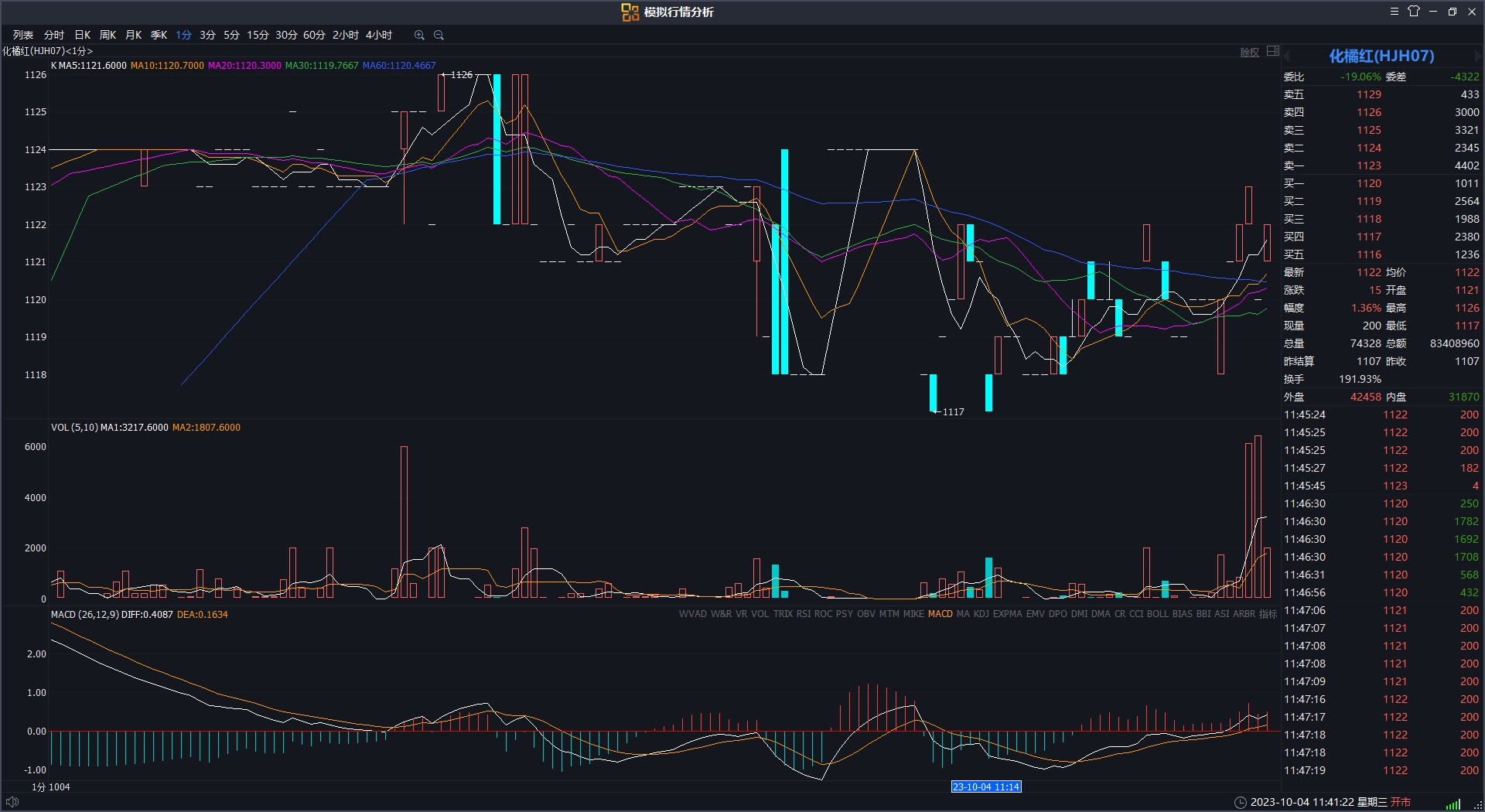Click the 11:45:45 trade row

click(1381, 486)
